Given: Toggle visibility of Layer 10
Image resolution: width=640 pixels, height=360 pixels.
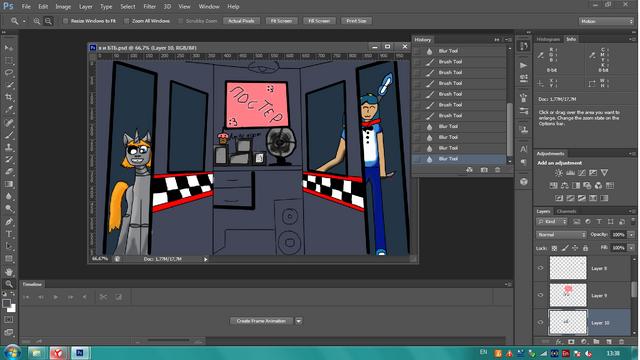Looking at the screenshot, I should coord(541,322).
